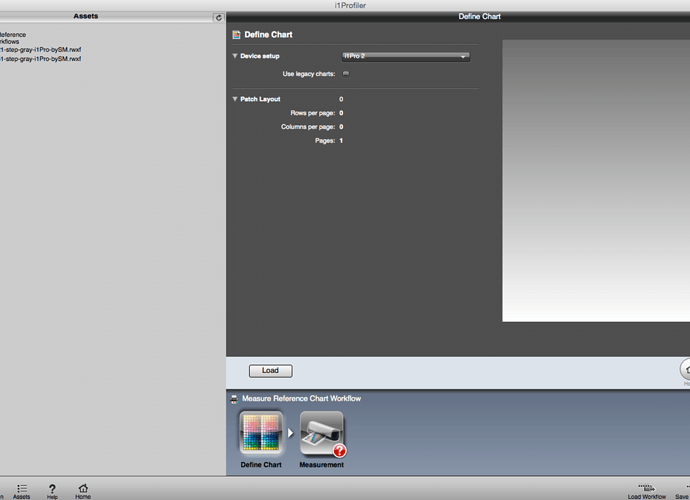Click the arrow between workflow steps
This screenshot has width=690, height=500.
coord(290,433)
